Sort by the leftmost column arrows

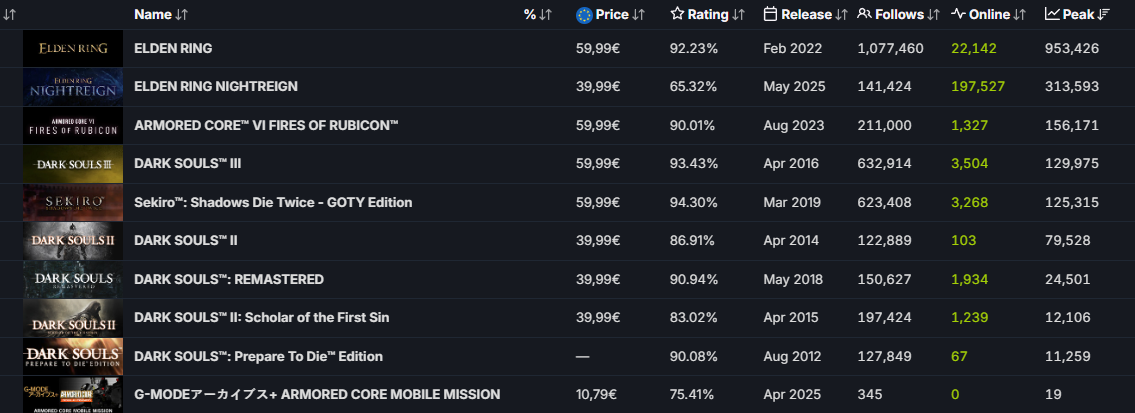(10, 14)
